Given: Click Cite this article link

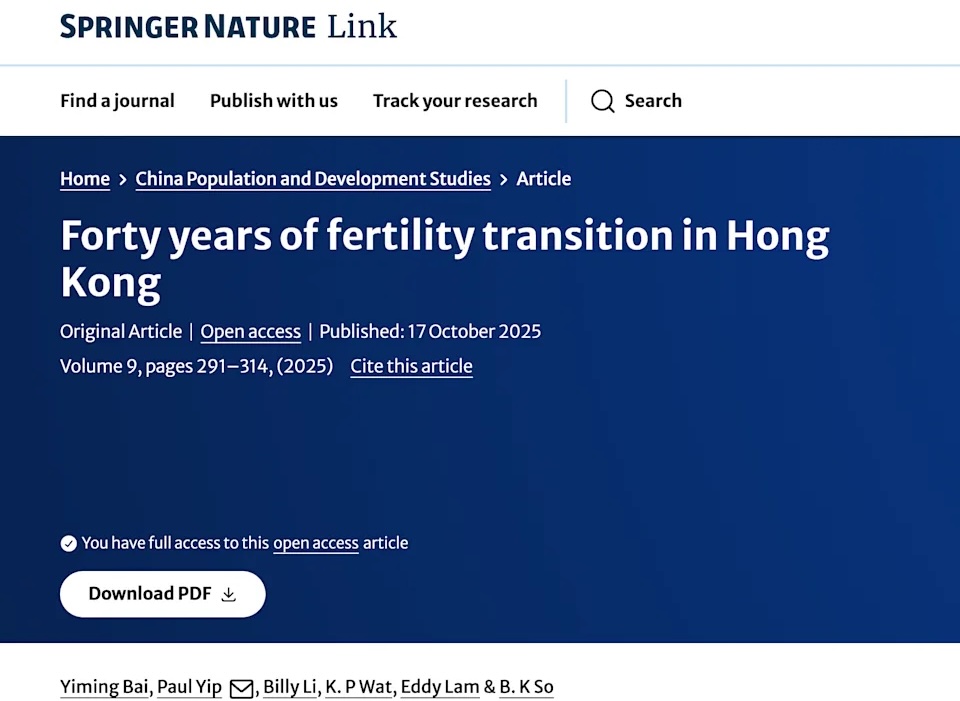Looking at the screenshot, I should click(411, 366).
